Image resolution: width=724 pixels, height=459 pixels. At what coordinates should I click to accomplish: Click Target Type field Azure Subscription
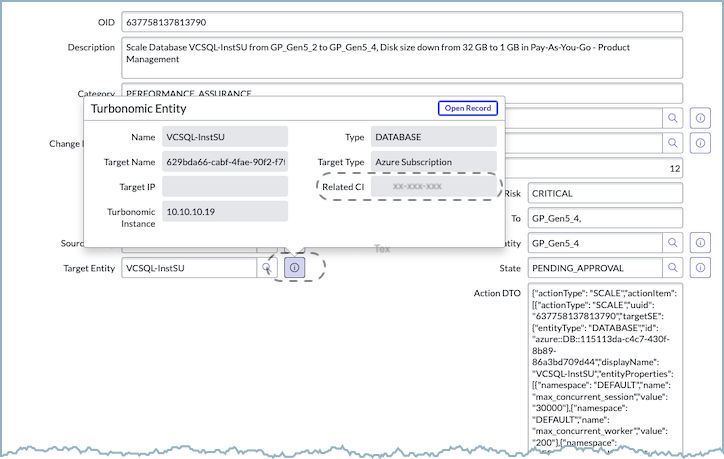pos(434,162)
